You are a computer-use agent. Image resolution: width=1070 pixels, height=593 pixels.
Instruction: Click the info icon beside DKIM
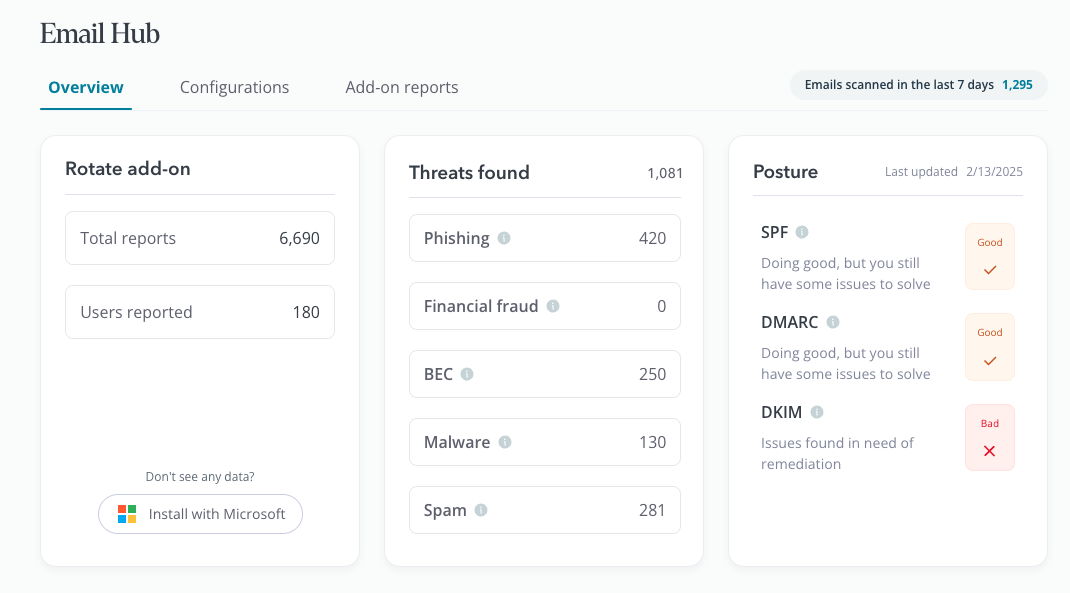[817, 412]
